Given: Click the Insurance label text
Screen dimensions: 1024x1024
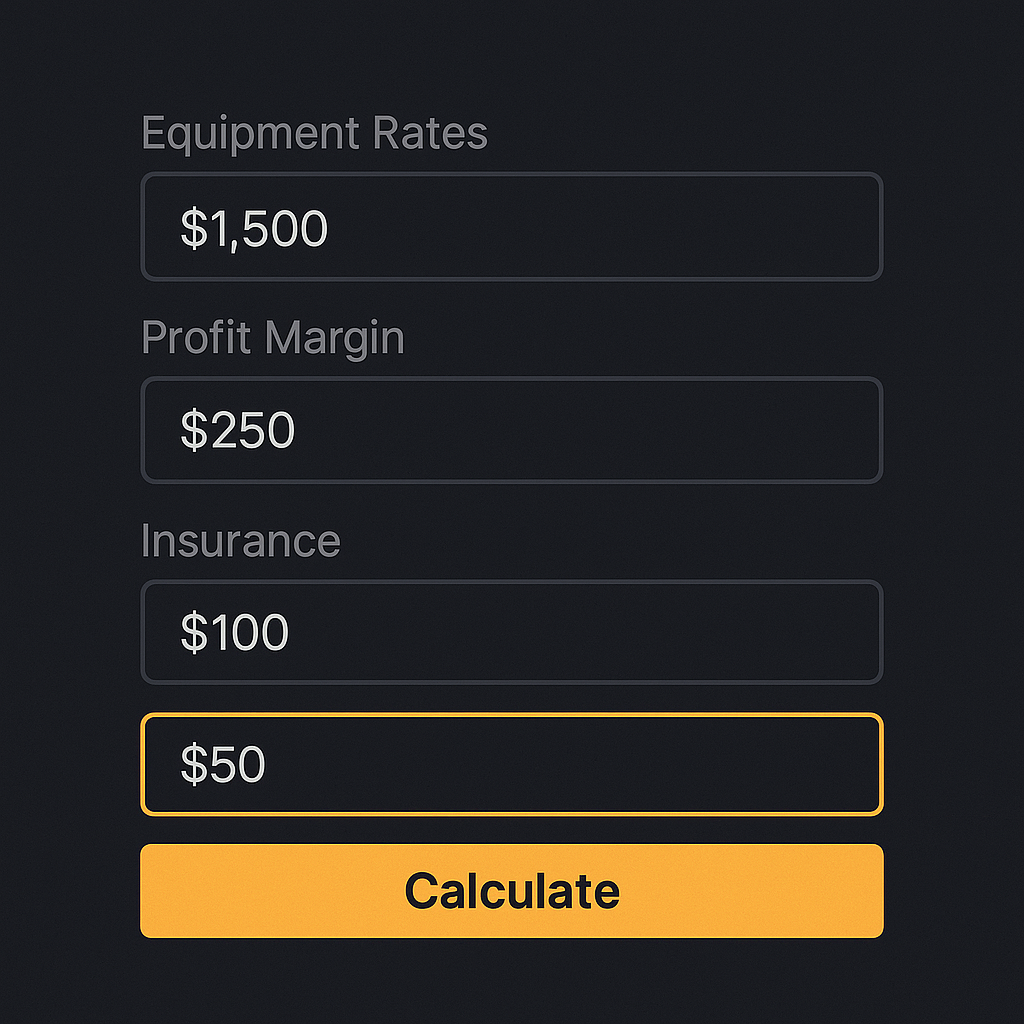Looking at the screenshot, I should (x=241, y=540).
